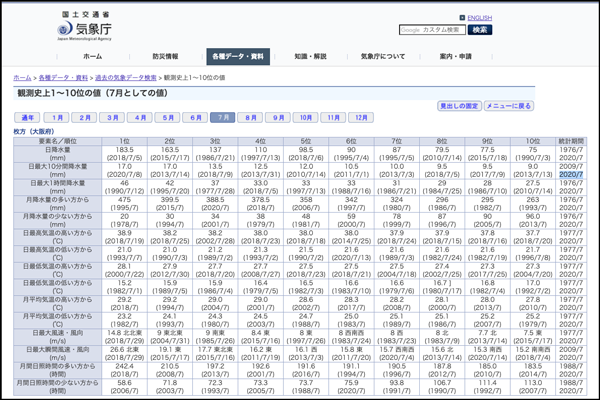The width and height of the screenshot is (600, 400).
Task: Select the 通年 period tab
Action: [x=28, y=118]
